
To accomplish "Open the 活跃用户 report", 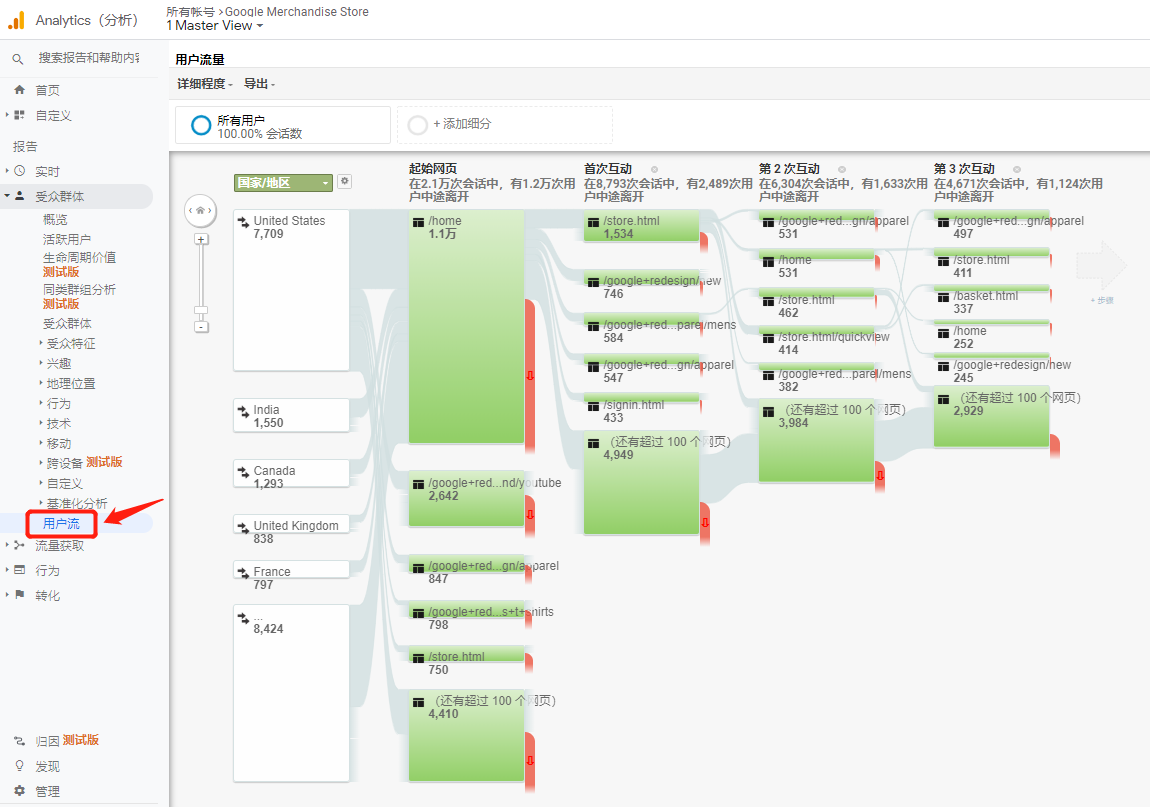I will 67,239.
